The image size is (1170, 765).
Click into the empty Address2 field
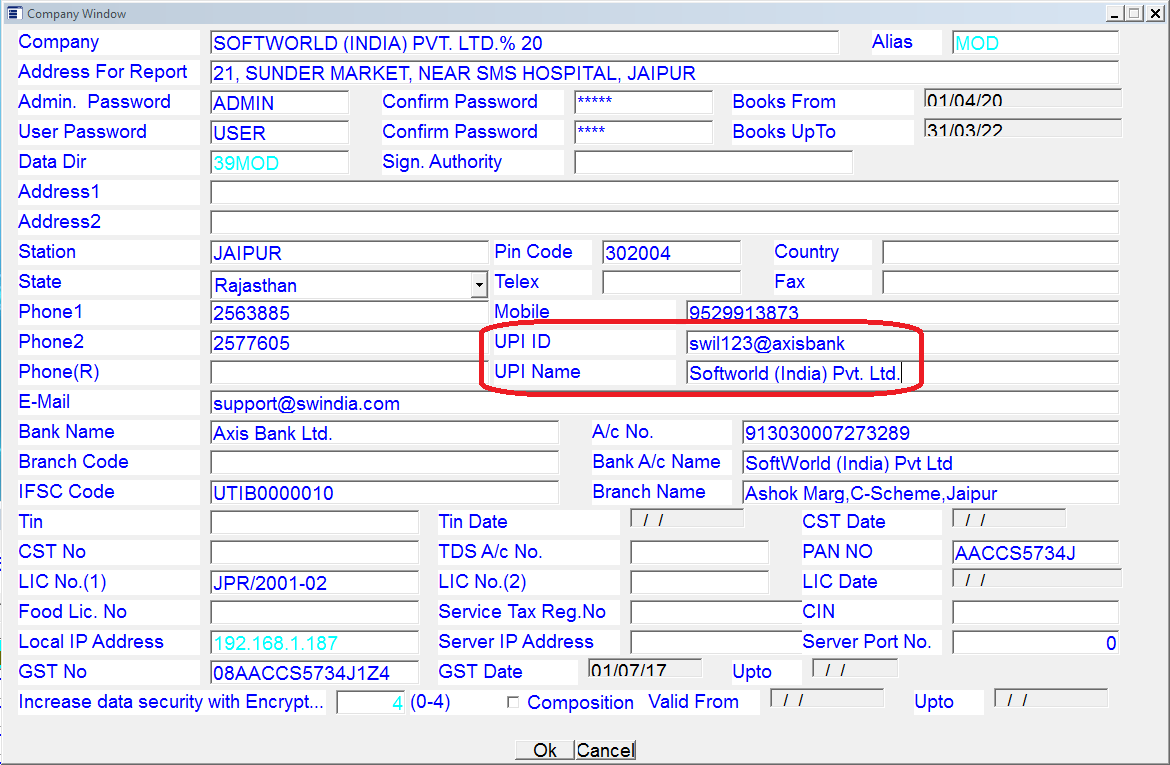664,222
